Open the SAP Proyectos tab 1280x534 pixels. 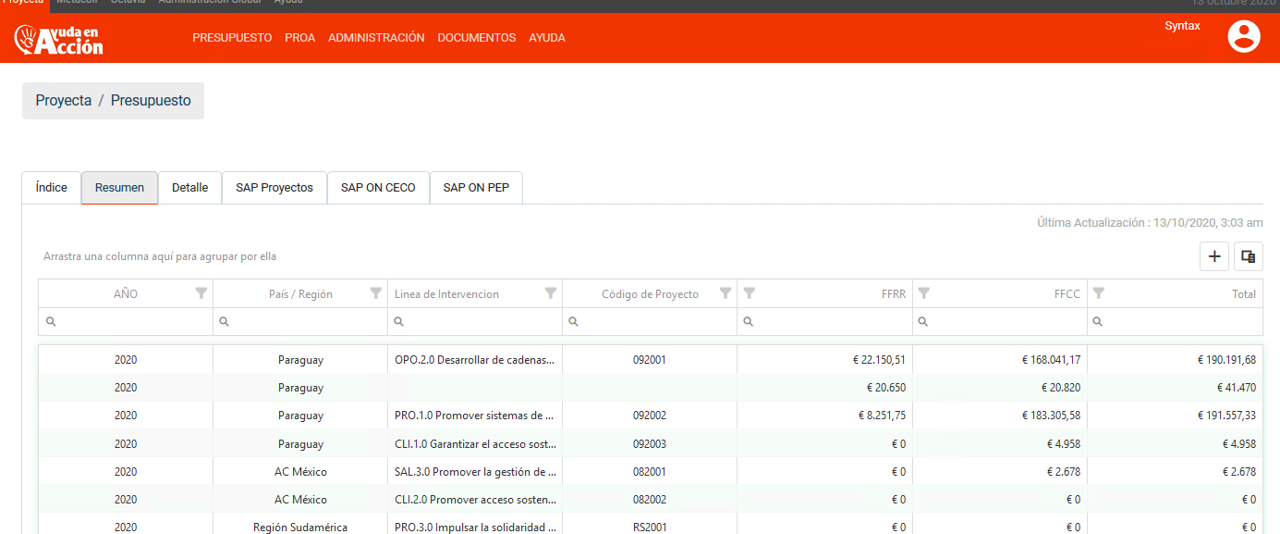274,187
